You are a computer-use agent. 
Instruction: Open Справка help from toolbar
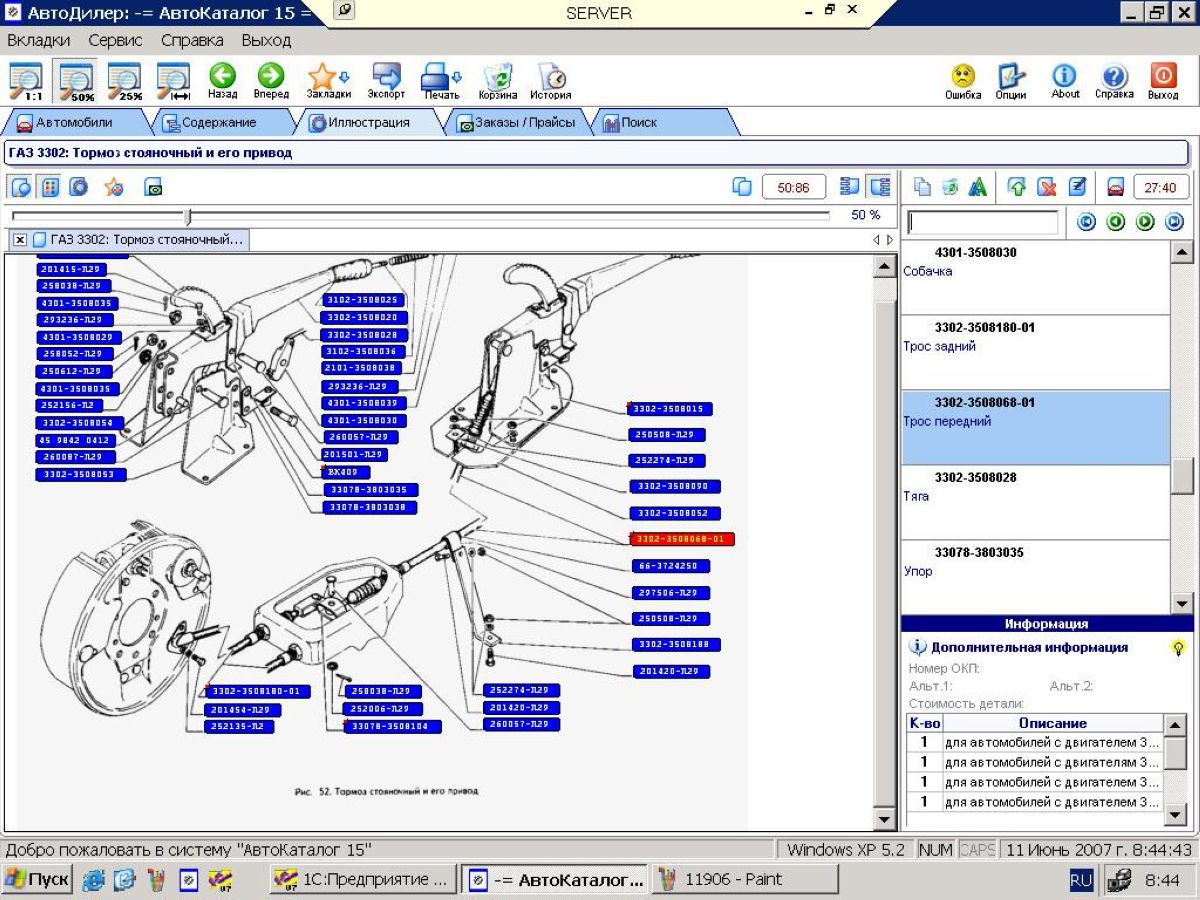1114,81
